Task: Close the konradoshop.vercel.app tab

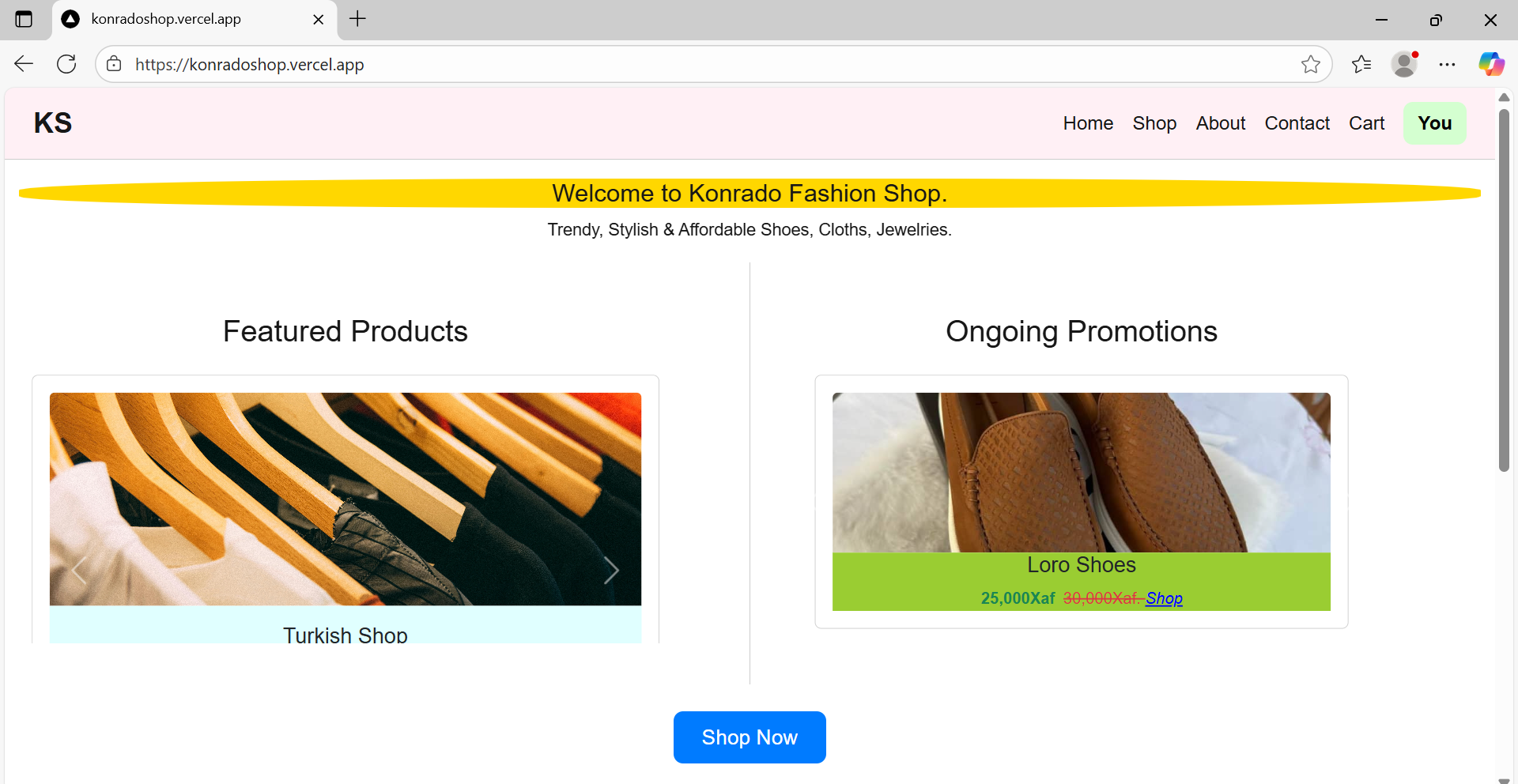Action: pyautogui.click(x=319, y=19)
